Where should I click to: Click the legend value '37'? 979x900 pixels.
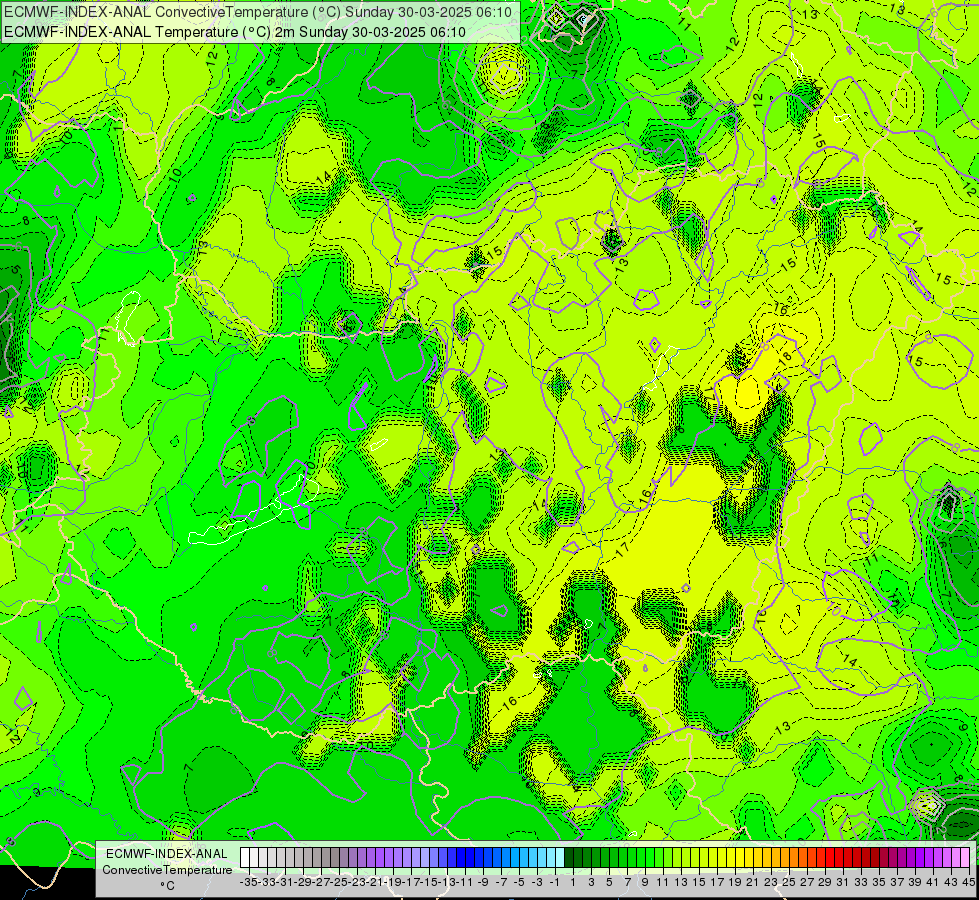coord(897,883)
